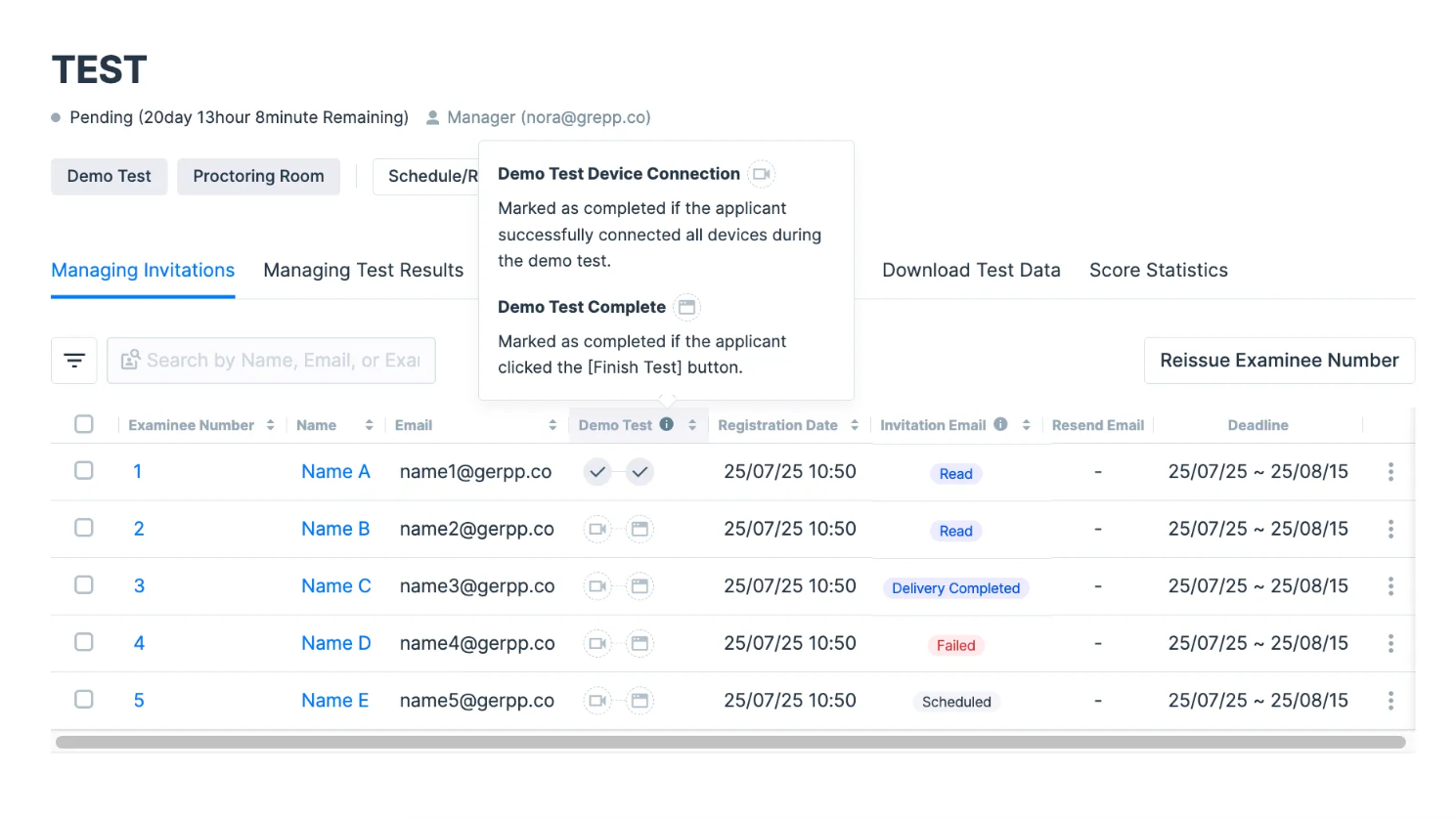1456x818 pixels.
Task: Sort by Email column arrows
Action: (552, 425)
